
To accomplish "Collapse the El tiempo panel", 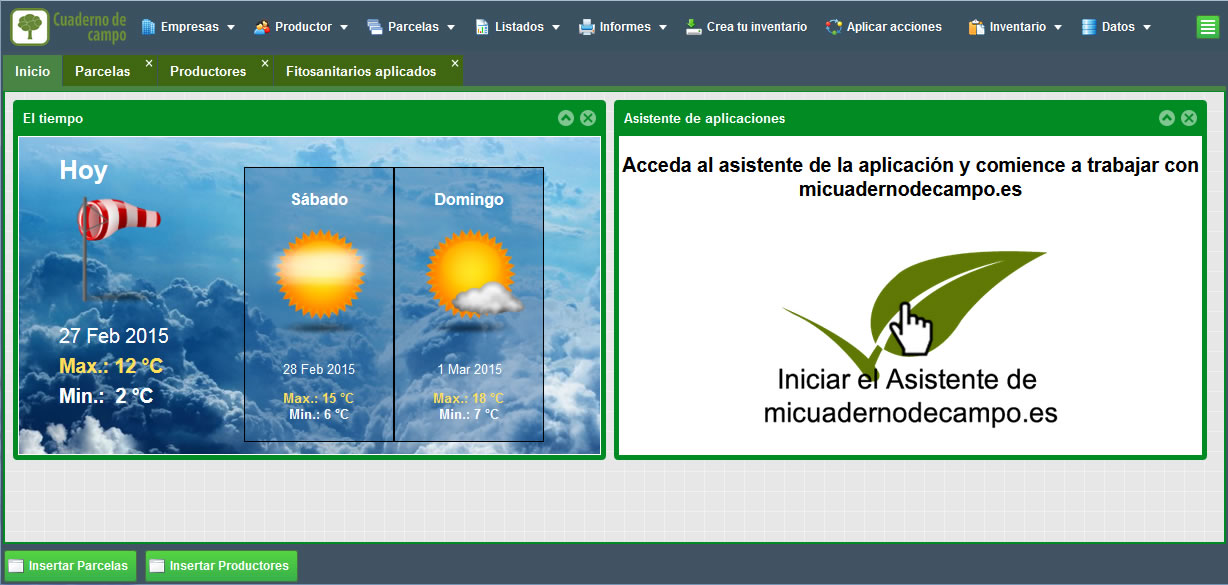I will click(566, 118).
